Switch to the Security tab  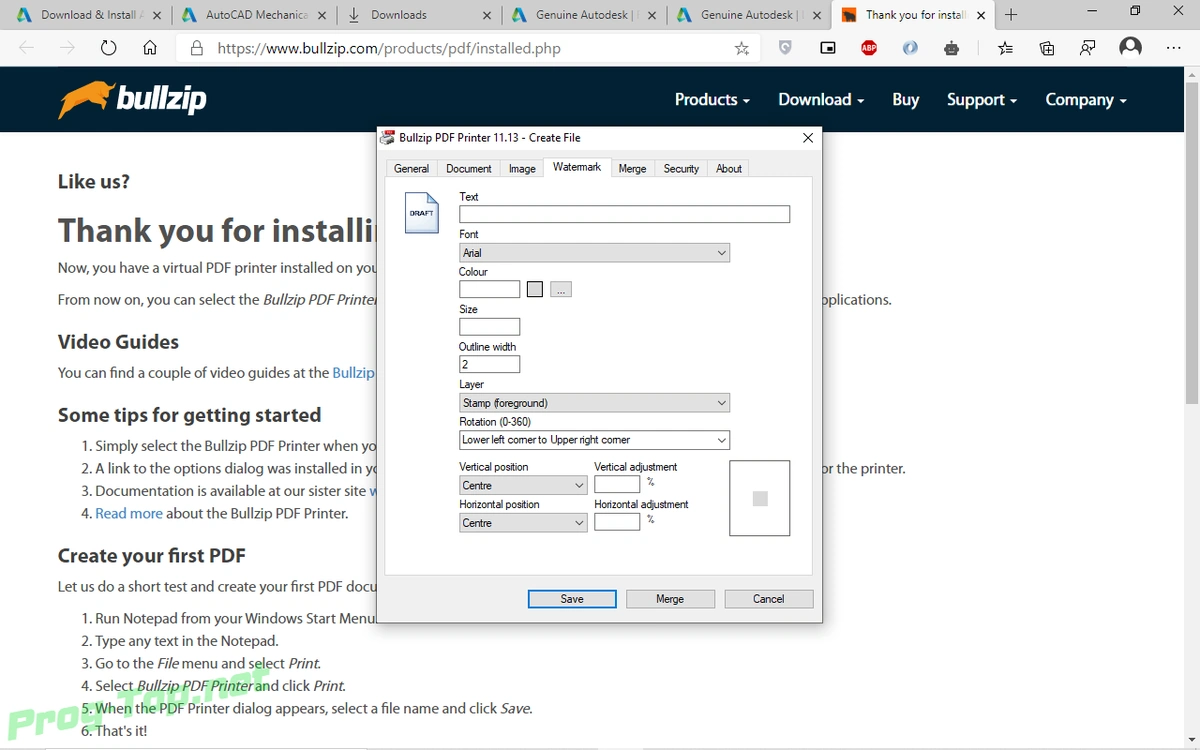click(681, 169)
